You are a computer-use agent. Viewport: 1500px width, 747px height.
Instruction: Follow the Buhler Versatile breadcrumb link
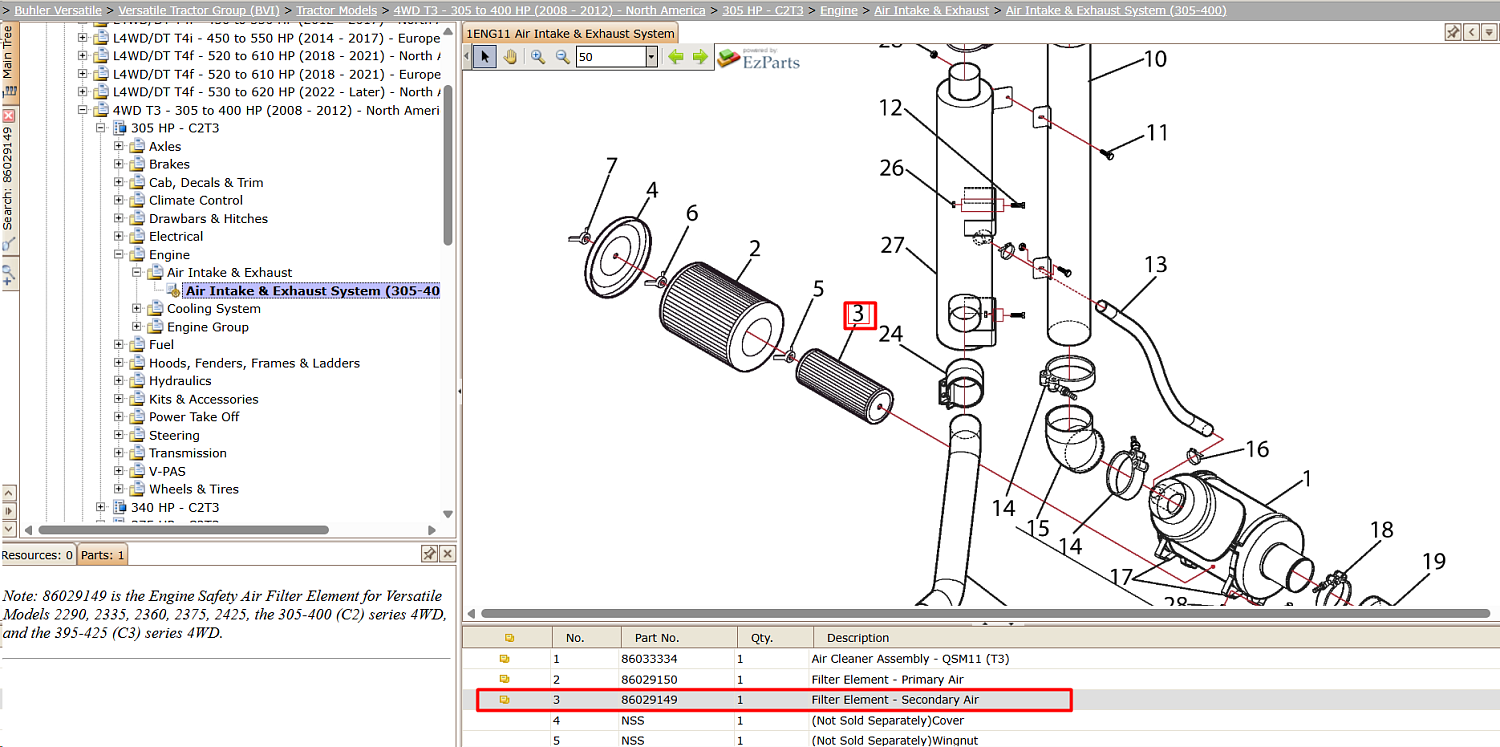pos(58,10)
